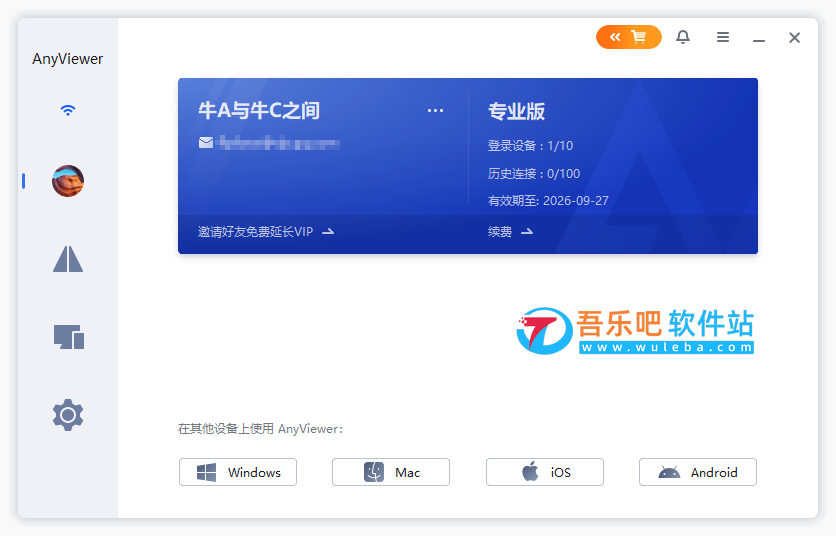
Task: Open the three-dots account options
Action: (435, 110)
